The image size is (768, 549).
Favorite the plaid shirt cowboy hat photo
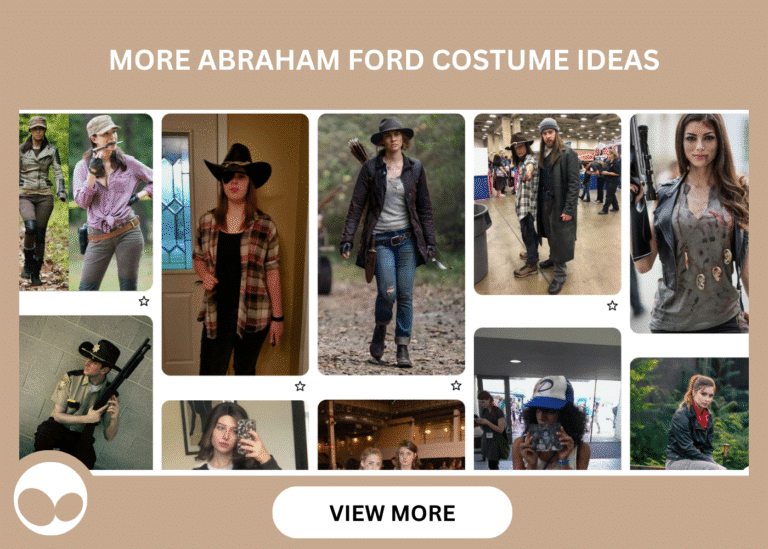pyautogui.click(x=300, y=385)
